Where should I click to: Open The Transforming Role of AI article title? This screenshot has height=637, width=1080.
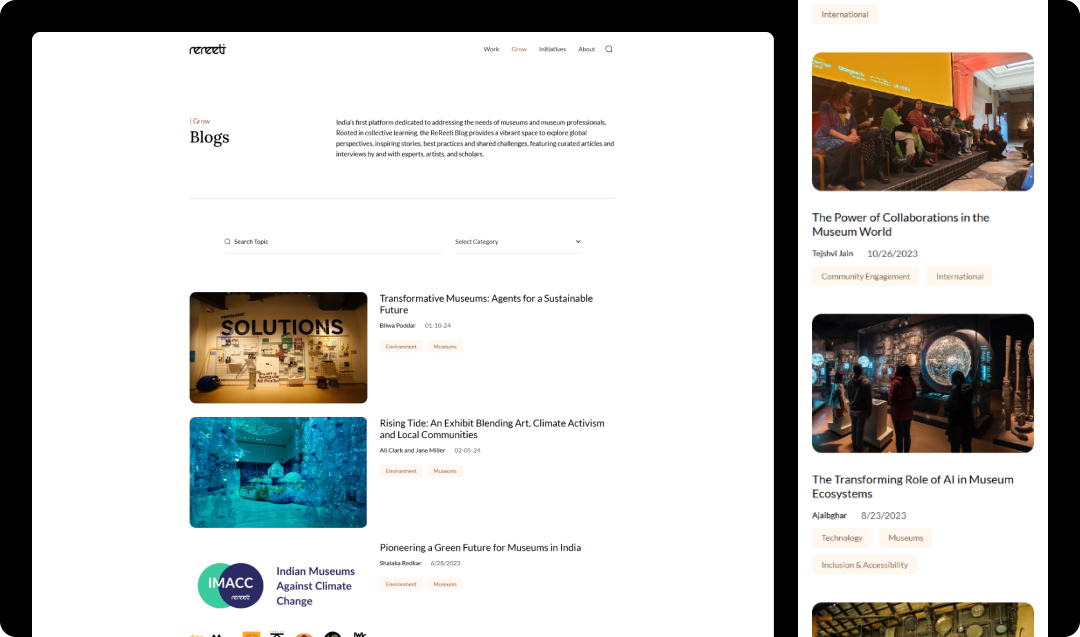point(913,486)
